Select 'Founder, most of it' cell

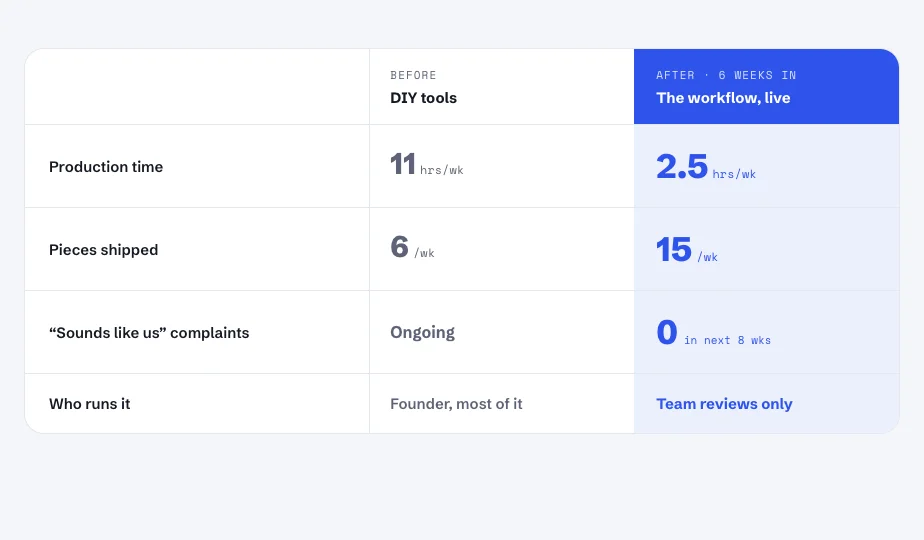456,404
